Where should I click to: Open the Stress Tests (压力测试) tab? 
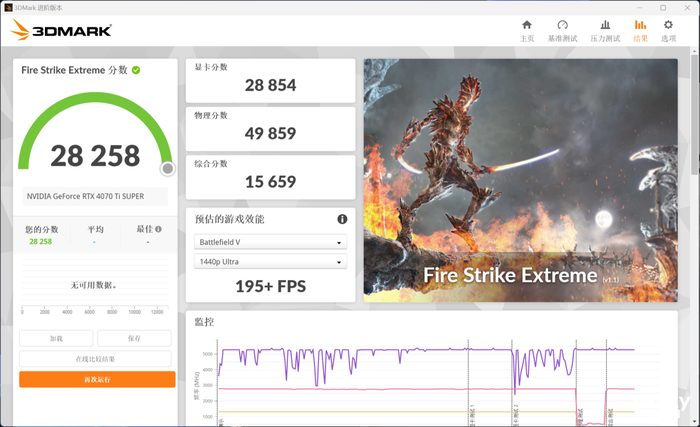click(605, 31)
